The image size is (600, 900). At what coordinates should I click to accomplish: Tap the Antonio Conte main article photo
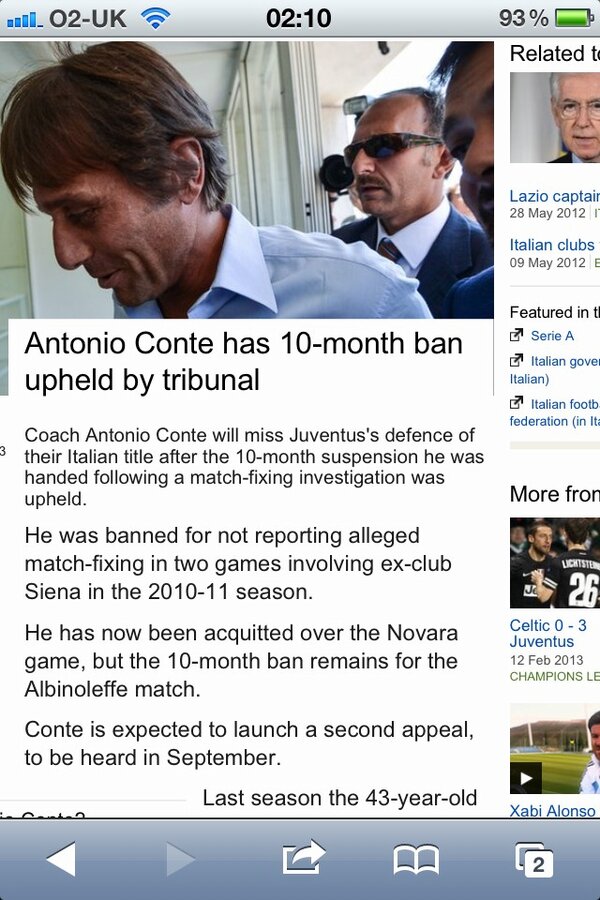[x=247, y=180]
